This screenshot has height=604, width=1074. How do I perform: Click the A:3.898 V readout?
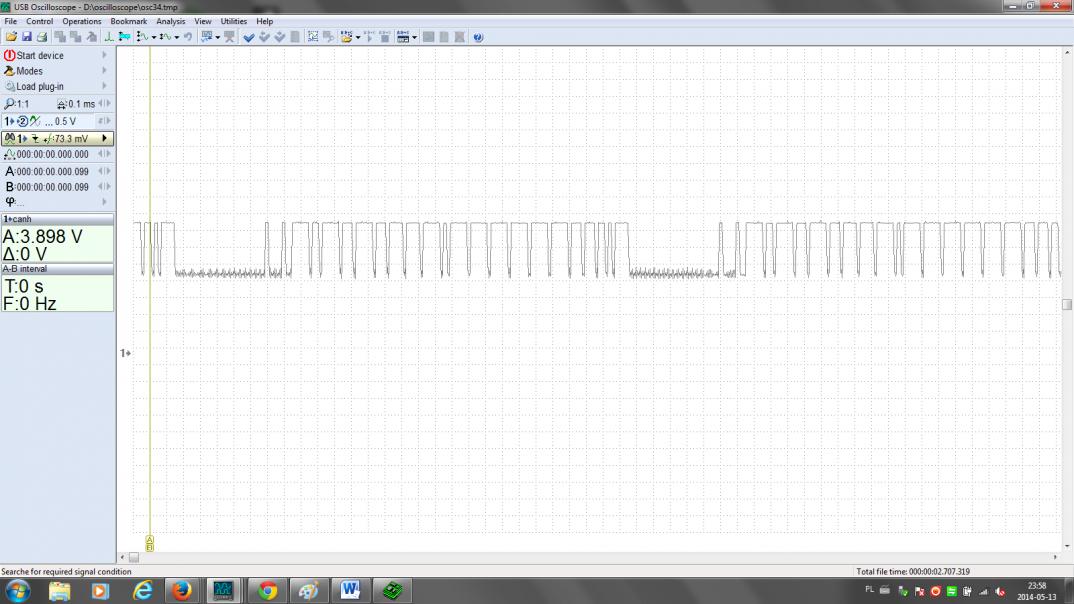[x=42, y=237]
